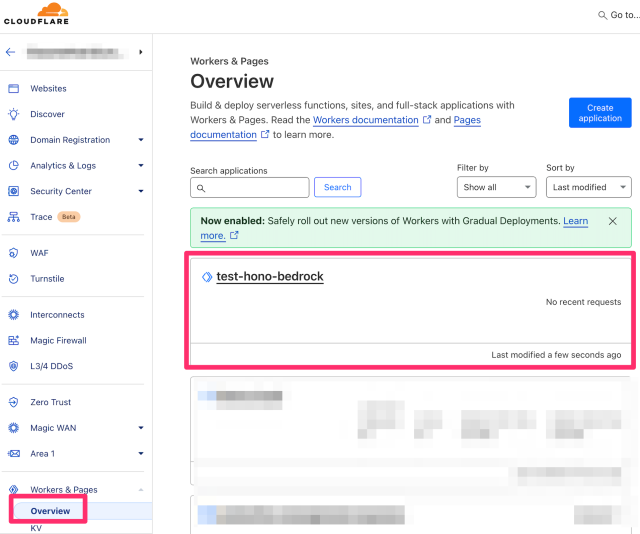Viewport: 640px width, 534px height.
Task: Click the Magic Firewall icon
Action: tap(13, 340)
